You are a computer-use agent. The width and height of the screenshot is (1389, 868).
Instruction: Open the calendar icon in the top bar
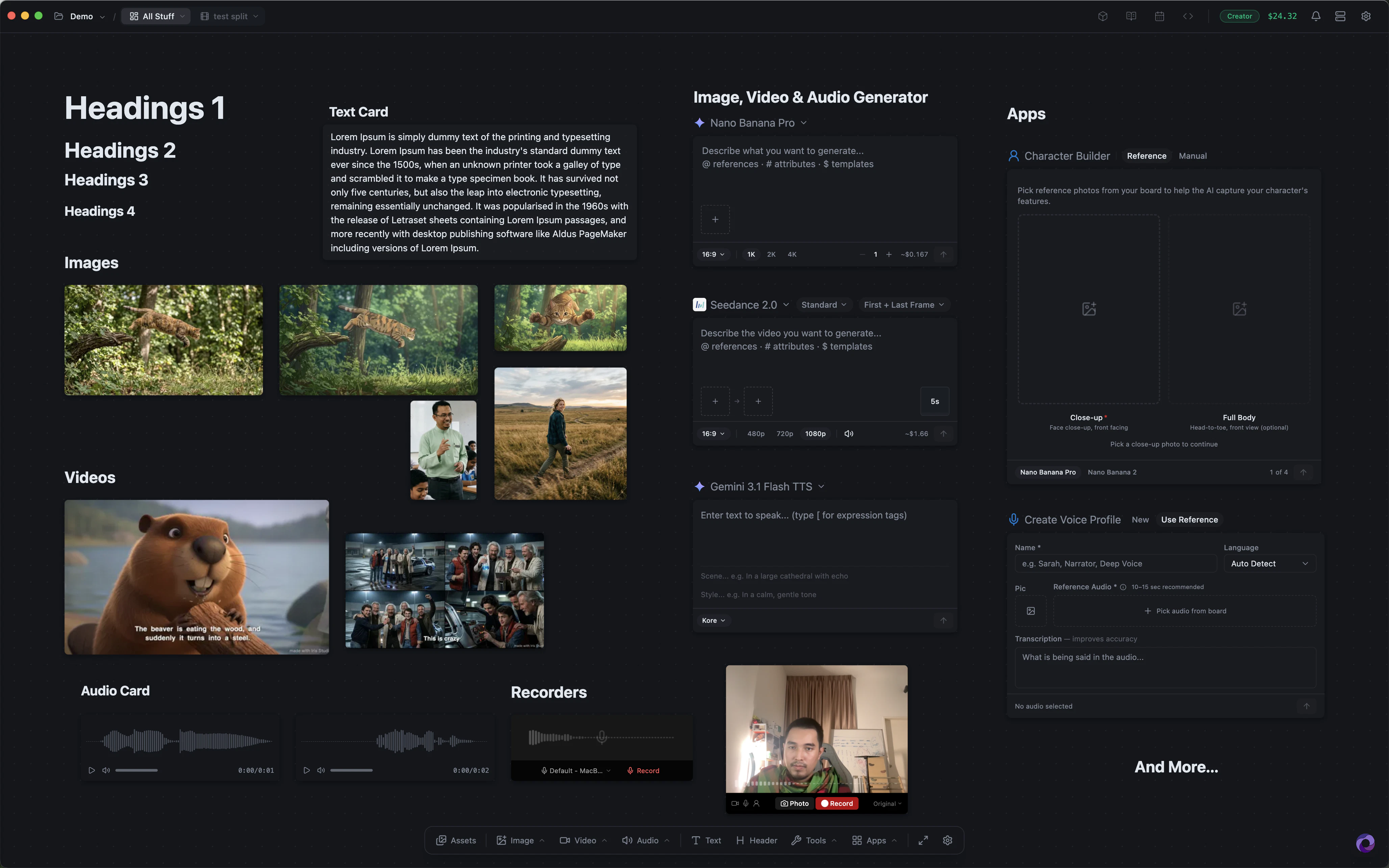(1159, 16)
